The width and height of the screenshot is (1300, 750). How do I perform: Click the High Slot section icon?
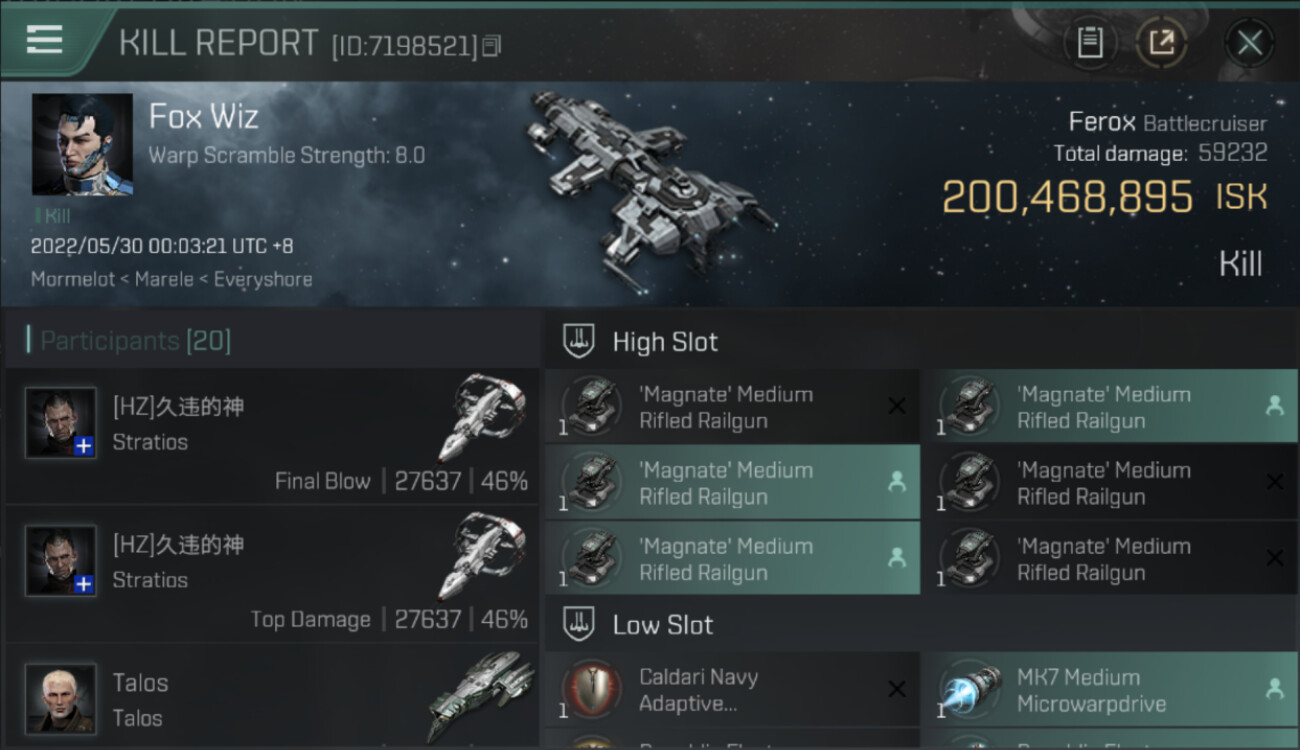coord(579,341)
